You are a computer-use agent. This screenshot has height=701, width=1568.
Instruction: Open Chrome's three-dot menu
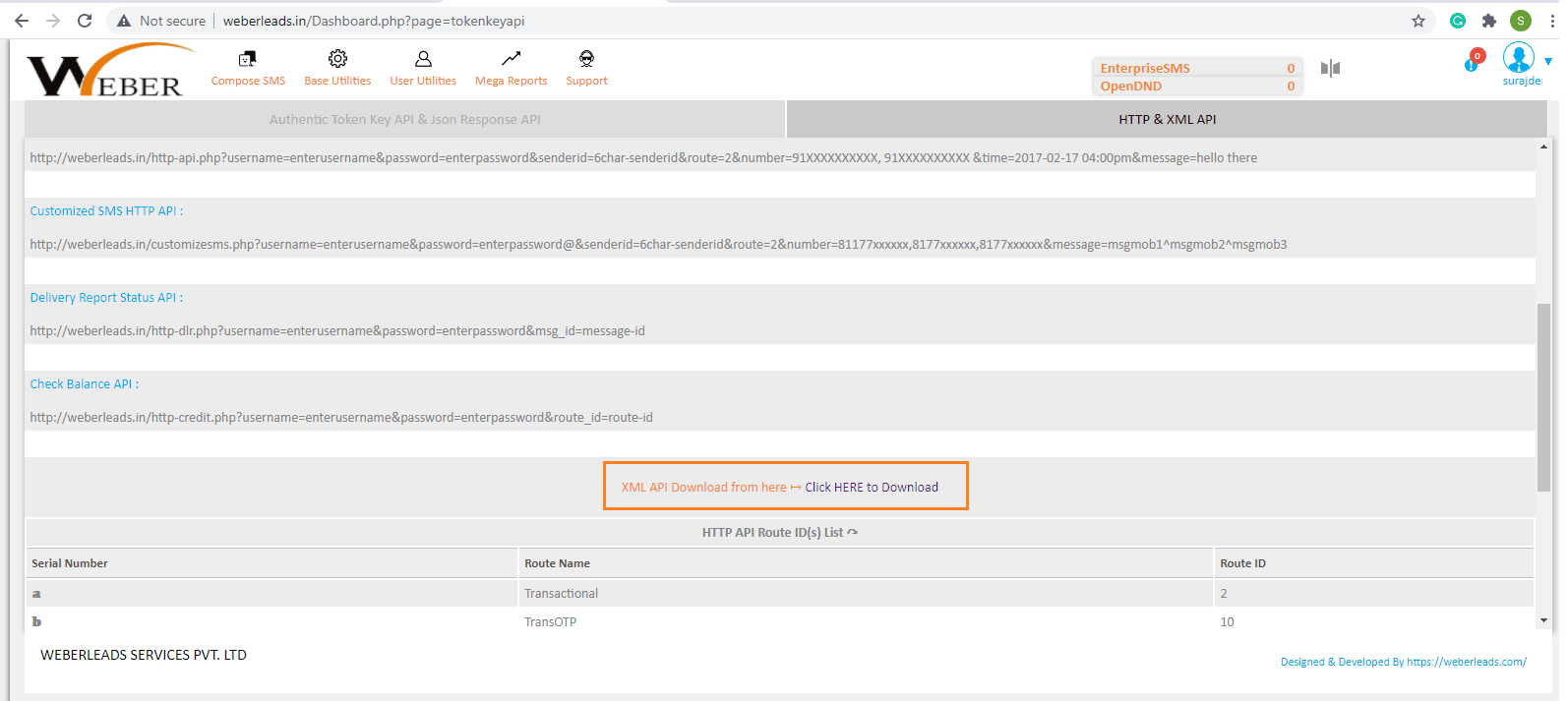(1551, 21)
